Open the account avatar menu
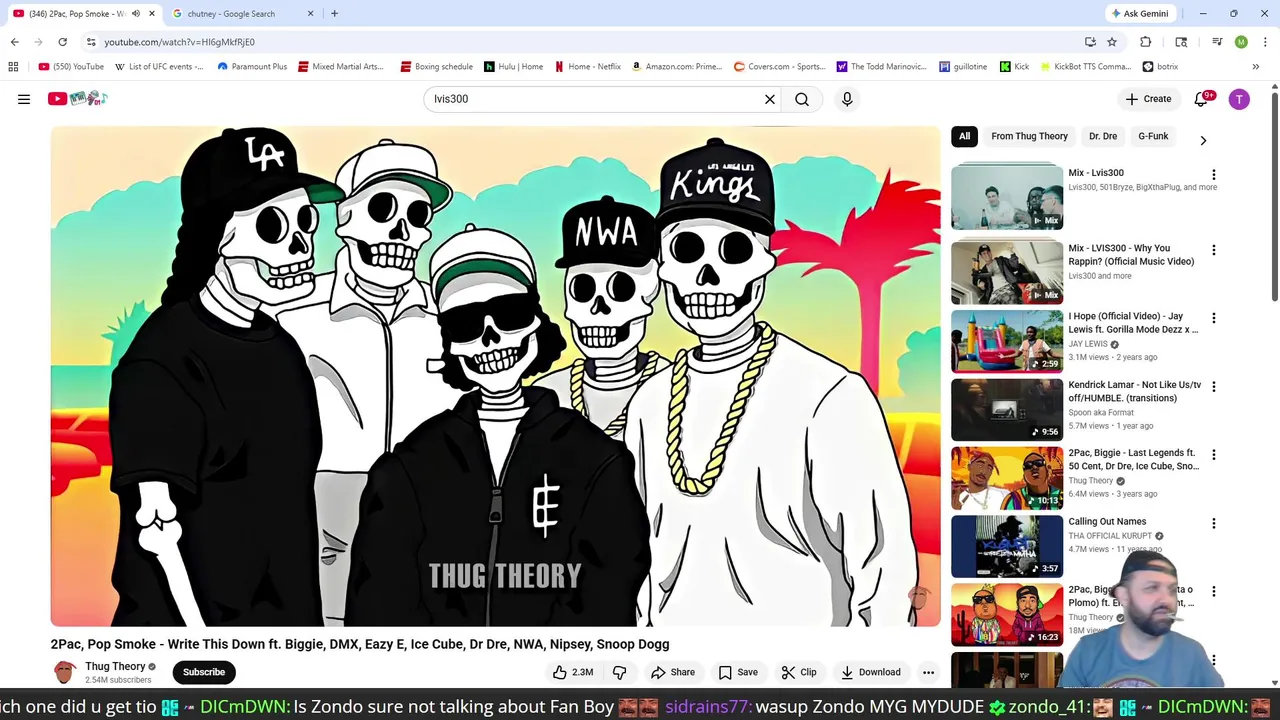The height and width of the screenshot is (720, 1280). (1239, 99)
